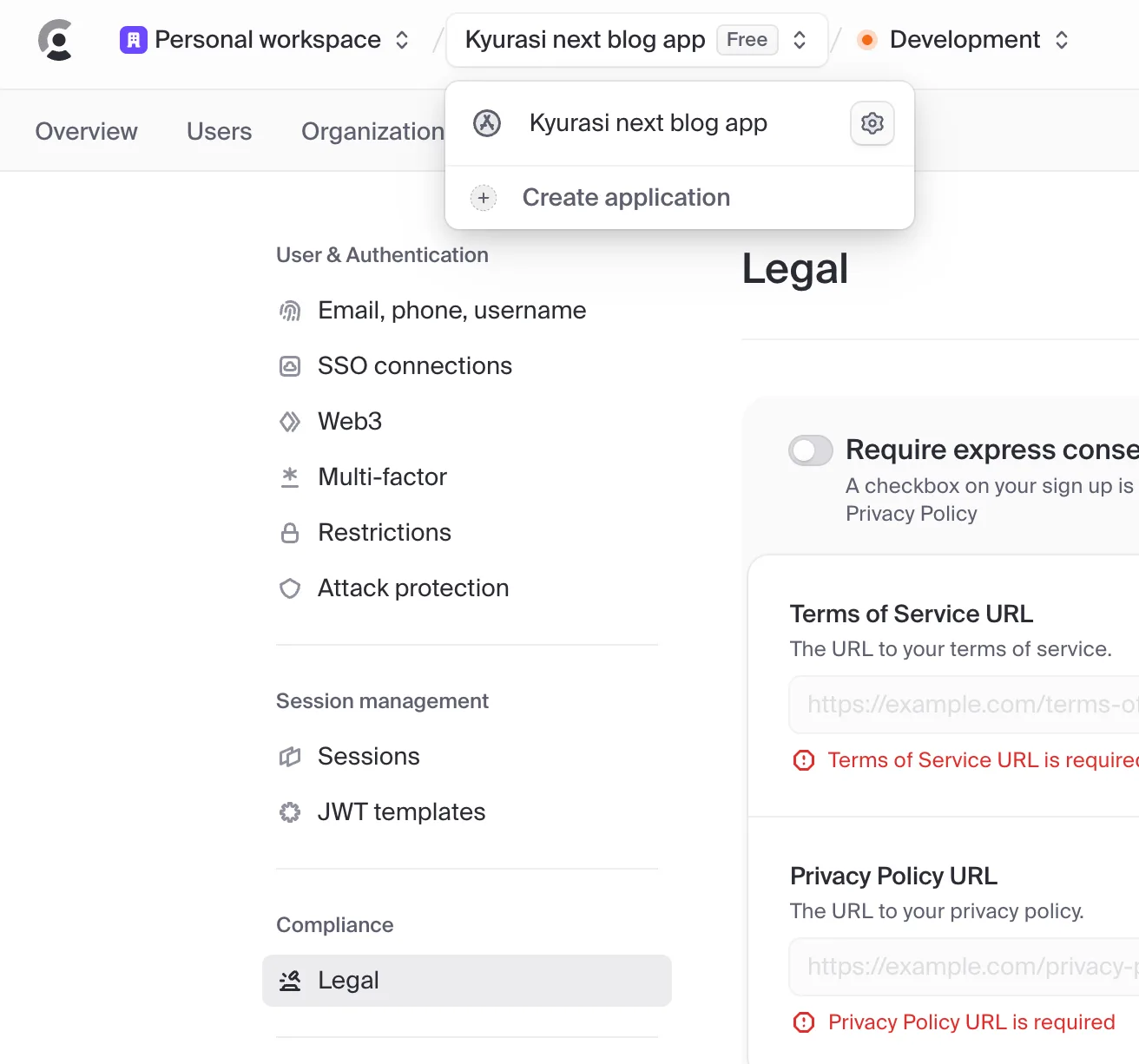The height and width of the screenshot is (1064, 1139).
Task: Toggle Require express consent switch
Action: (x=811, y=450)
